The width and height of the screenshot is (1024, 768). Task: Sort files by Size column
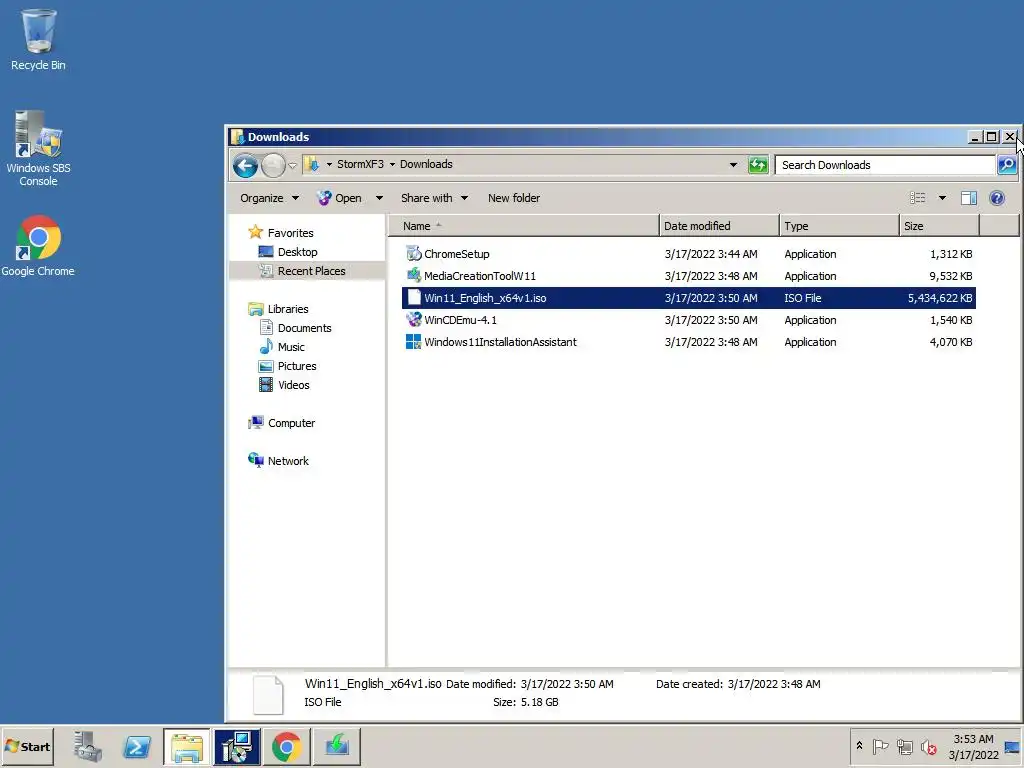click(940, 226)
